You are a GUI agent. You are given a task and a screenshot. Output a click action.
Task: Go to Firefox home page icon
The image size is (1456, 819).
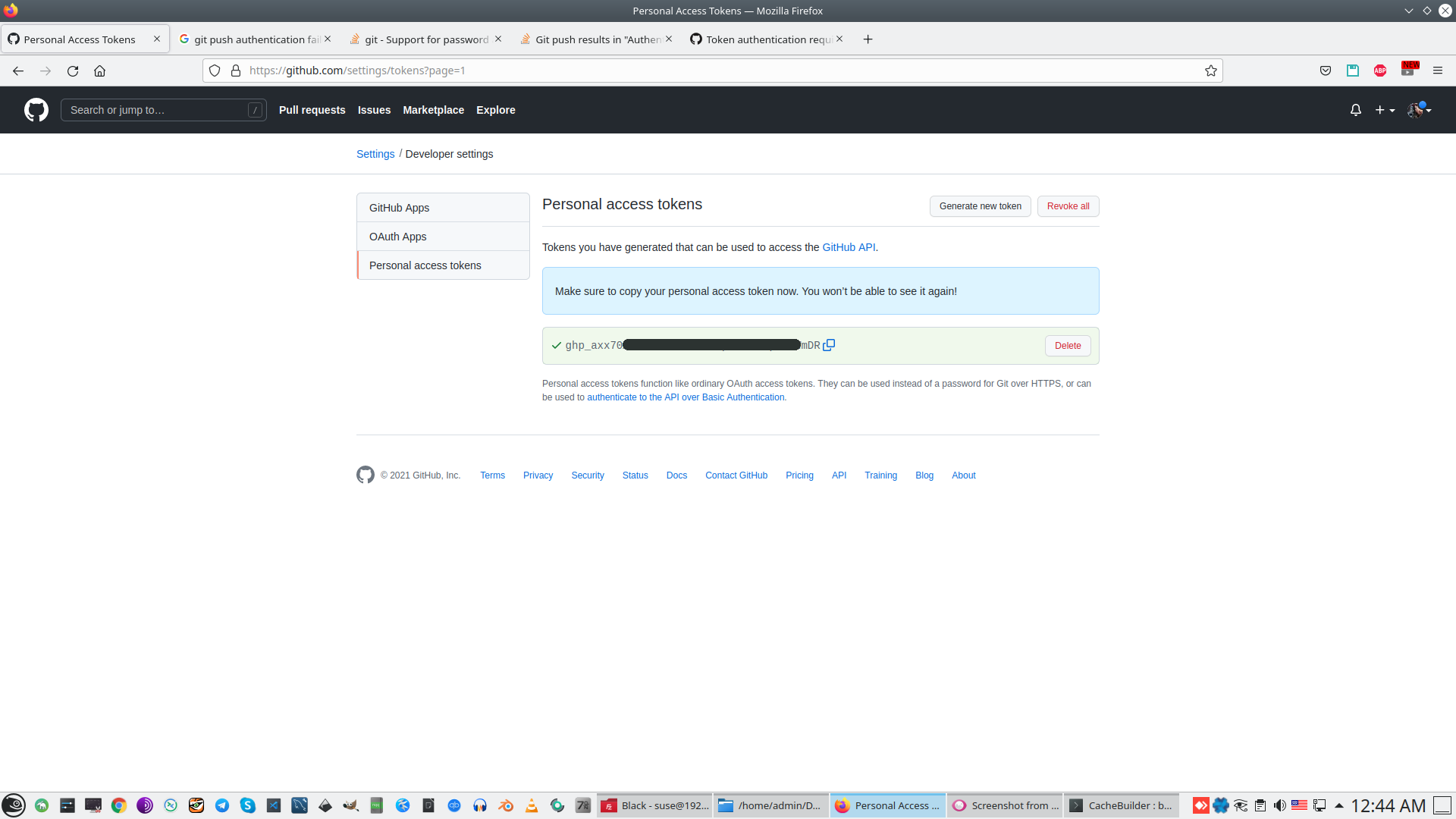click(99, 71)
